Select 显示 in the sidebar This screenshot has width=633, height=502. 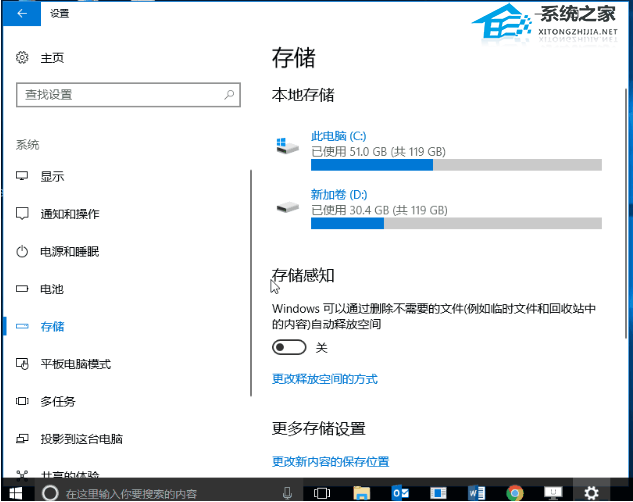52,176
